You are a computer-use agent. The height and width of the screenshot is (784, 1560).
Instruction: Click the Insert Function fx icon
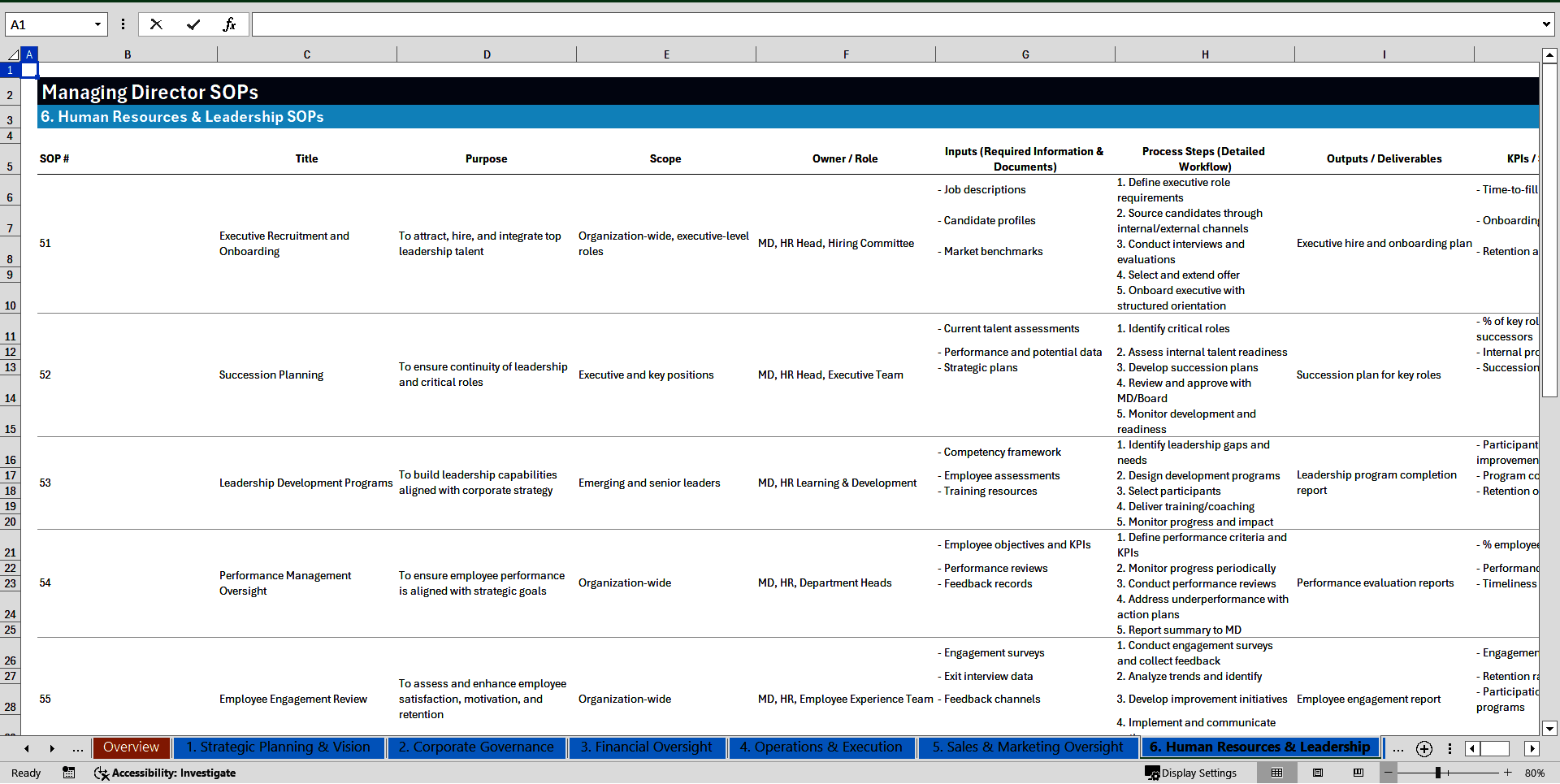pos(229,24)
